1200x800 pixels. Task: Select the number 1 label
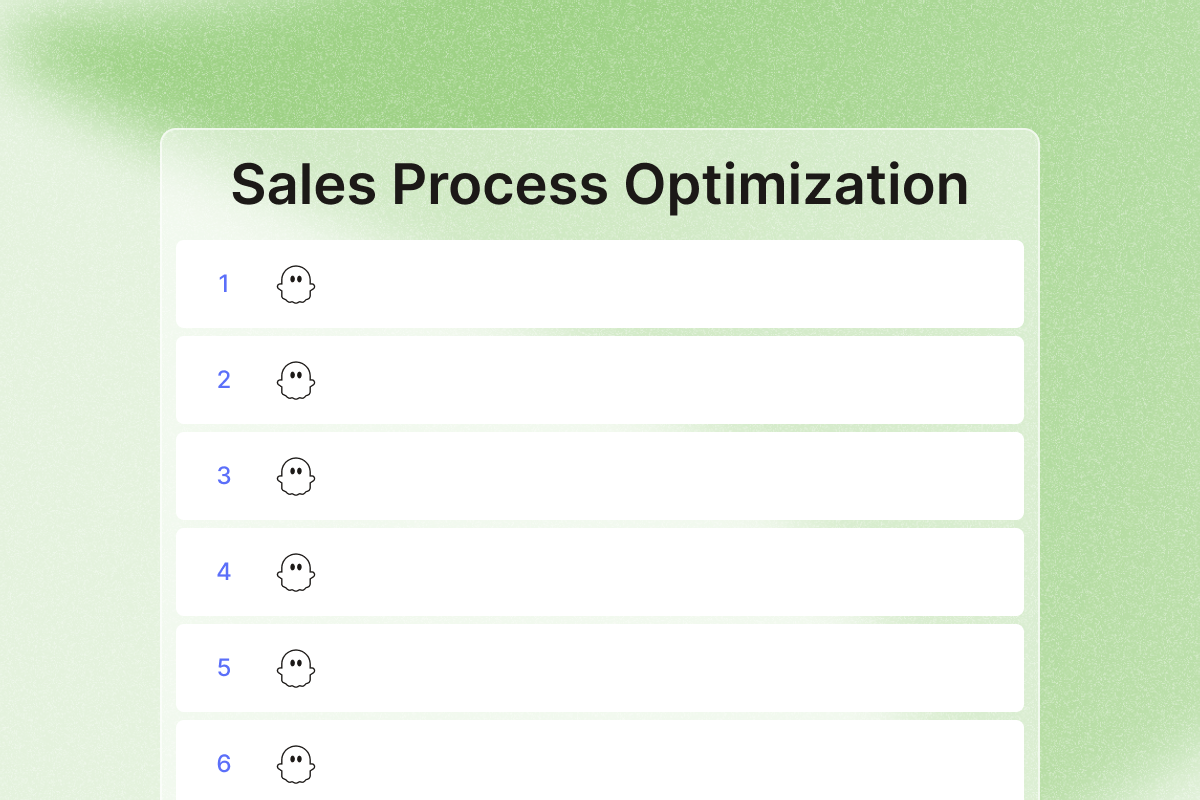[224, 284]
